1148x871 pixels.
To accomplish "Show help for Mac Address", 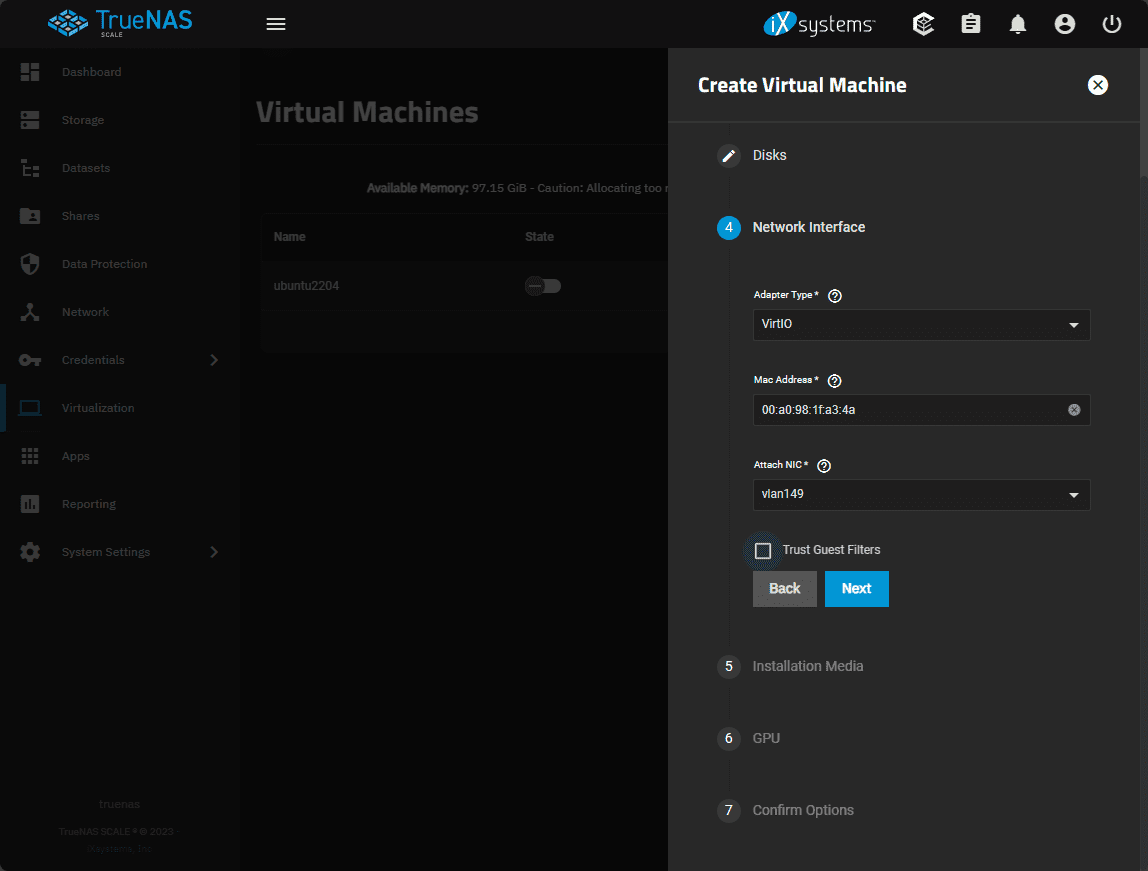I will tap(835, 381).
